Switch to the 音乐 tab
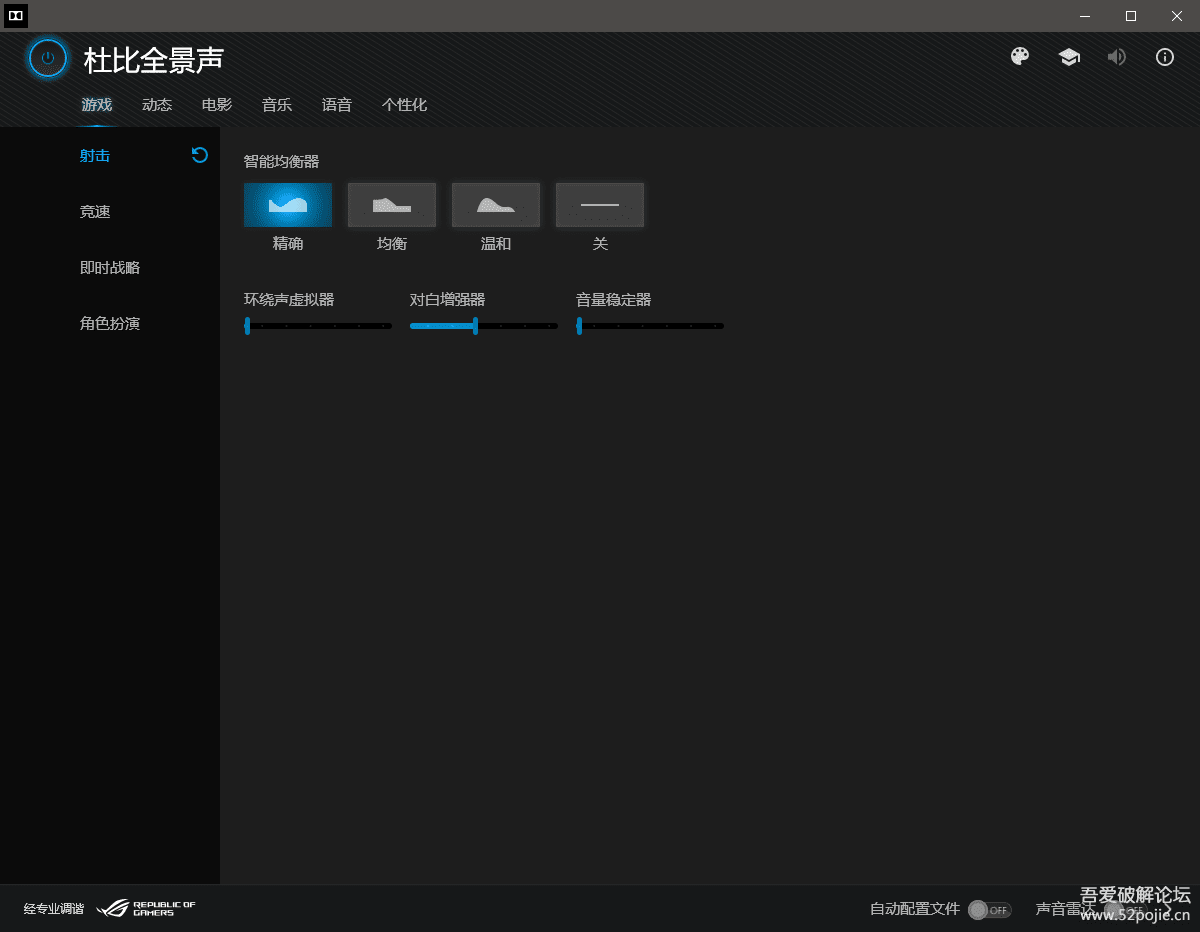This screenshot has height=932, width=1200. [277, 105]
